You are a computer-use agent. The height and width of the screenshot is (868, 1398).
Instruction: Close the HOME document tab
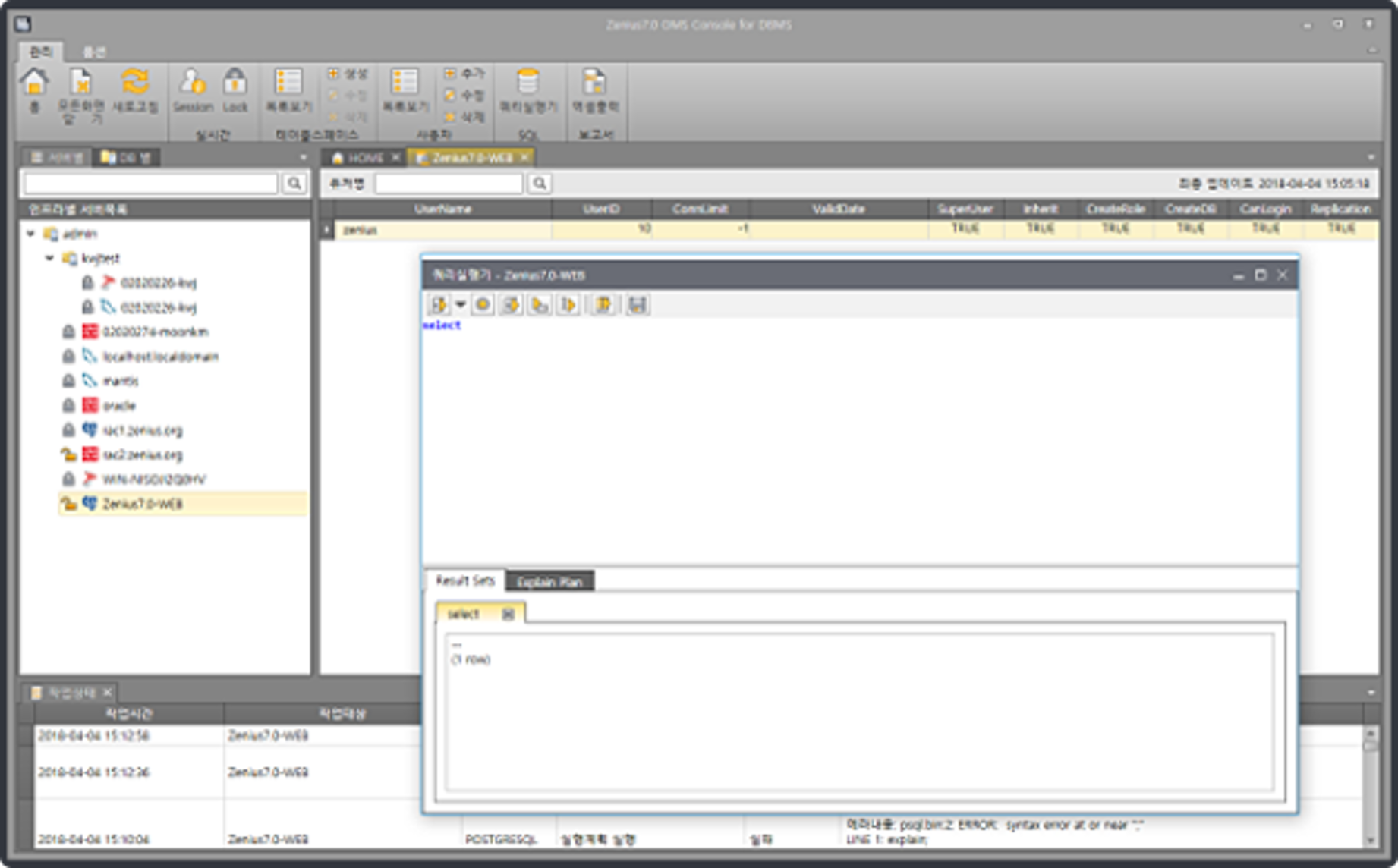[395, 157]
